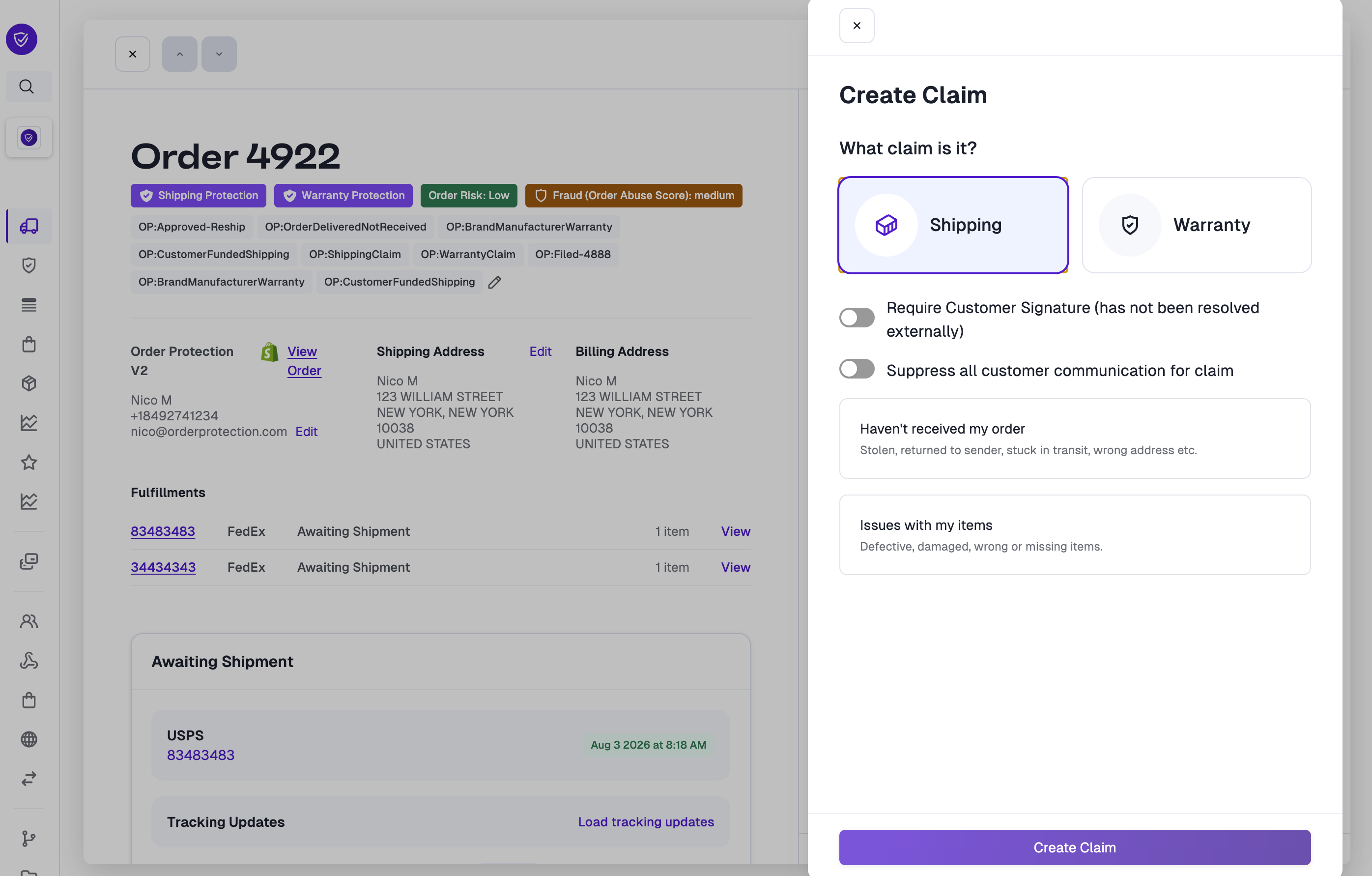Click the Fraud Order Abuse Score medium badge
The image size is (1372, 876).
633,196
